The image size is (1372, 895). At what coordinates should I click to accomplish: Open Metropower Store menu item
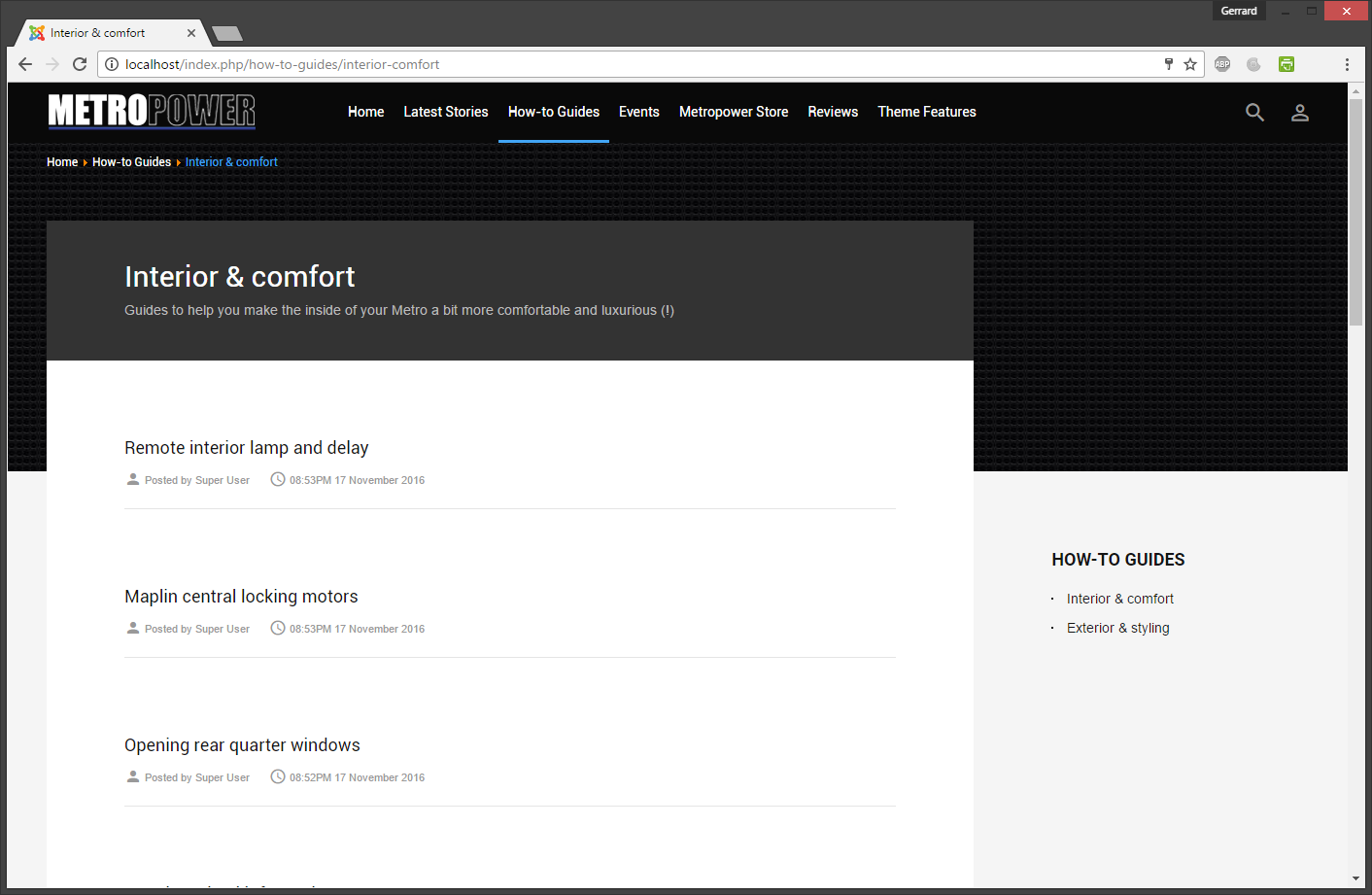point(734,112)
